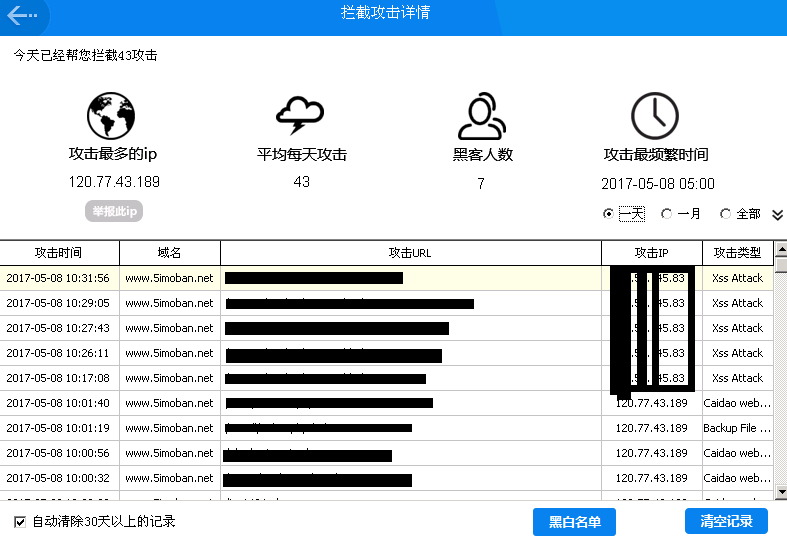
Task: Click IP 120.77.43.189 in the 10:00:56 row
Action: [x=651, y=453]
